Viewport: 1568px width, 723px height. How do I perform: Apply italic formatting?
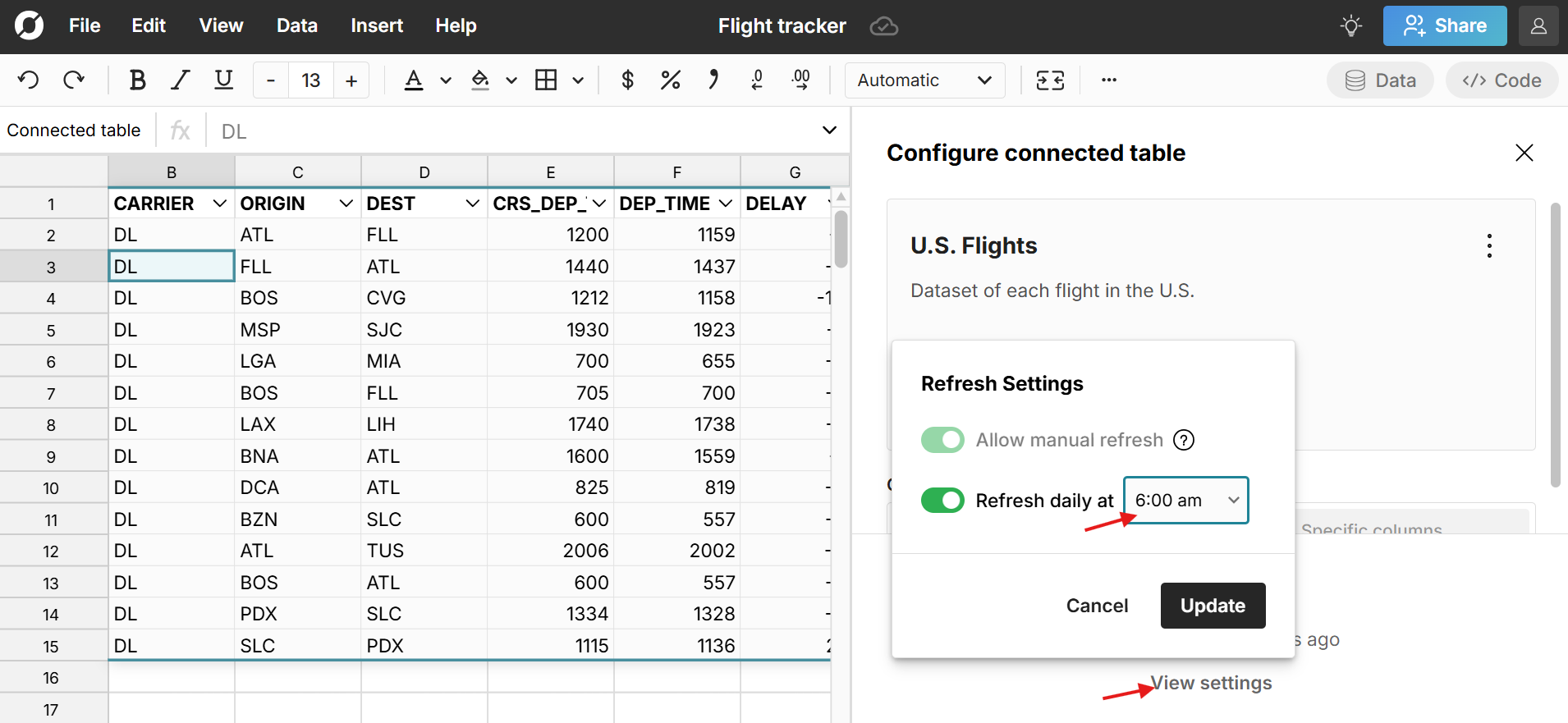click(180, 80)
